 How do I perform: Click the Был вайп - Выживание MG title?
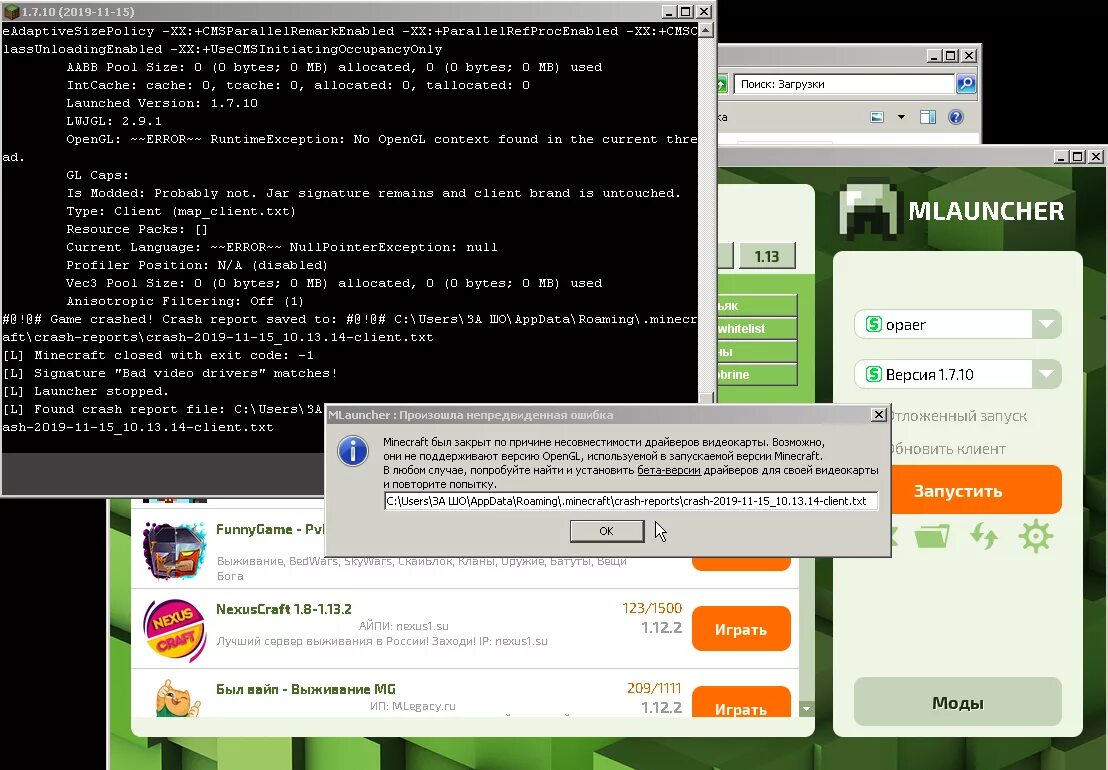[305, 689]
